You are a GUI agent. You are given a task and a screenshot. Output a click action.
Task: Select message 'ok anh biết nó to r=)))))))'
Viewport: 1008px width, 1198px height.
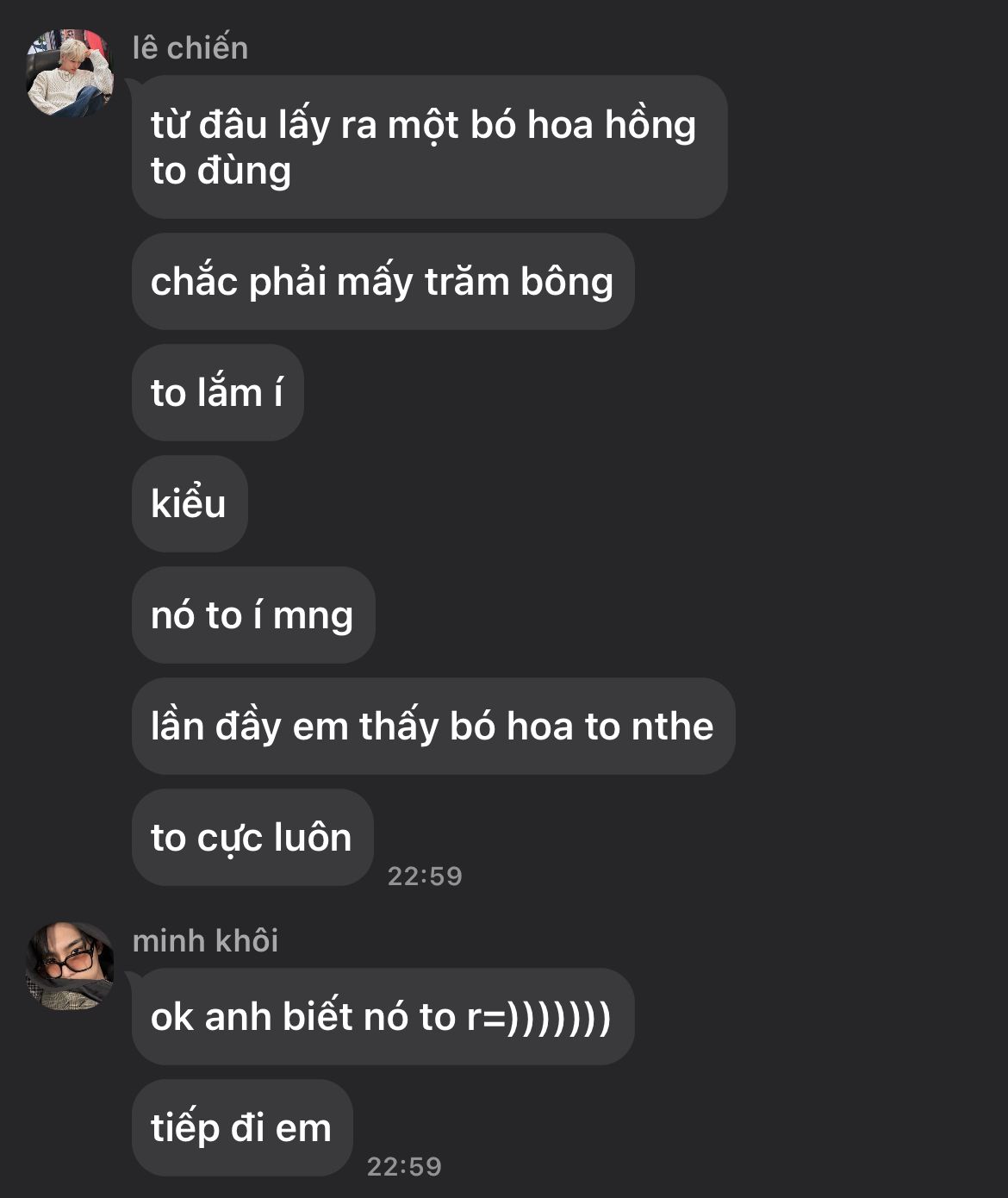[x=383, y=1017]
